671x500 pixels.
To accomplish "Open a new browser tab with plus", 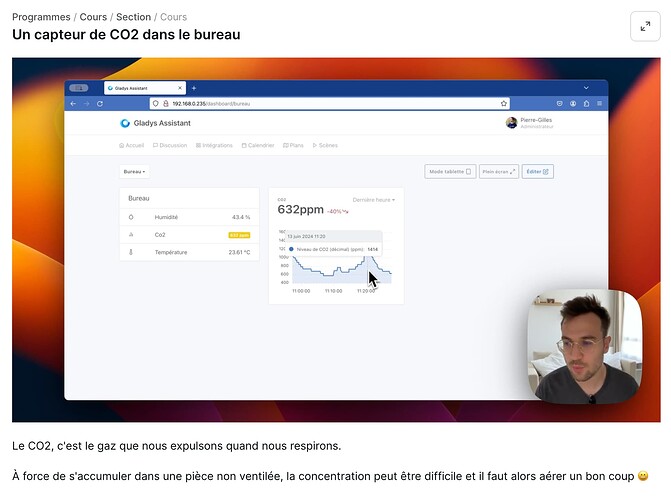I will pos(194,88).
